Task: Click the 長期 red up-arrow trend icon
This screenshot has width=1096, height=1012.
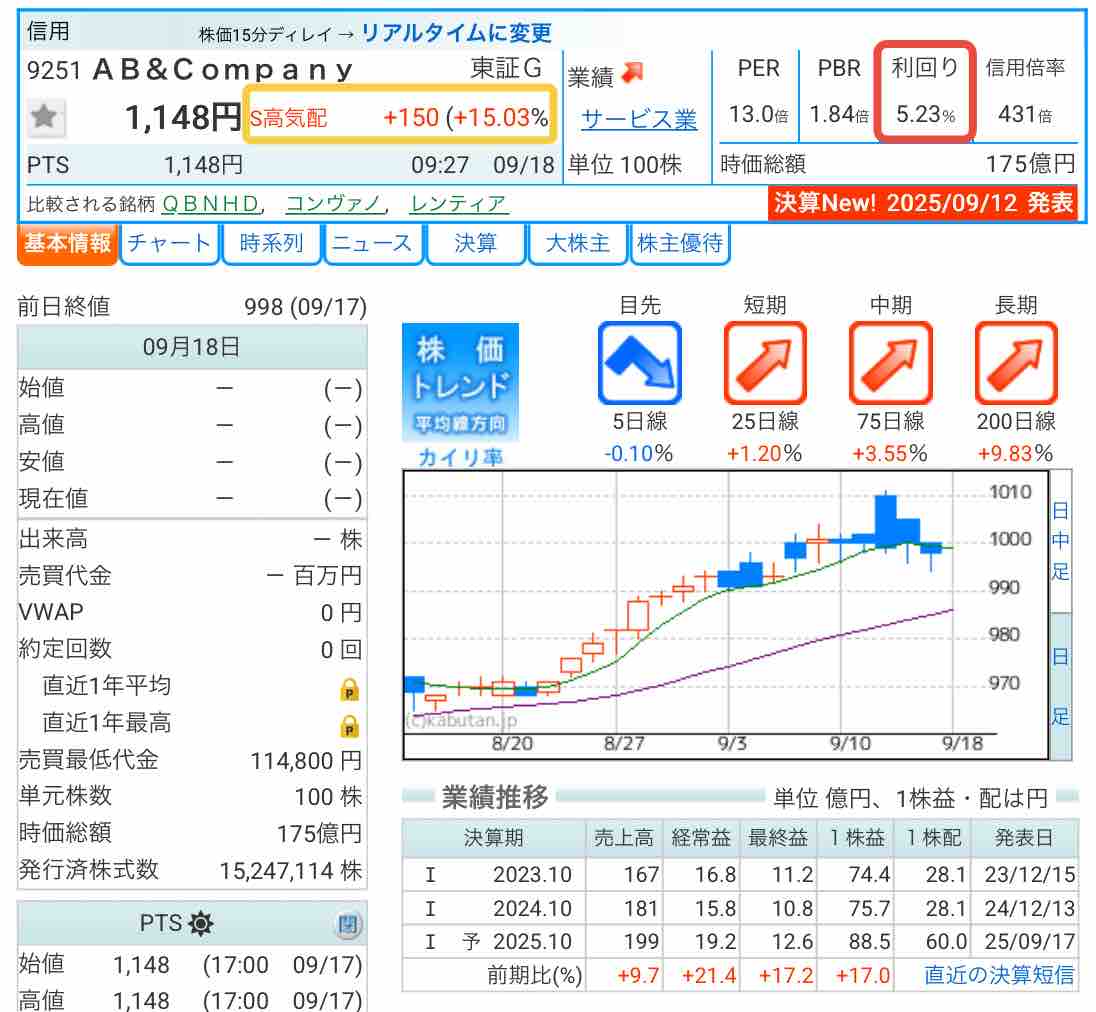Action: (1016, 363)
